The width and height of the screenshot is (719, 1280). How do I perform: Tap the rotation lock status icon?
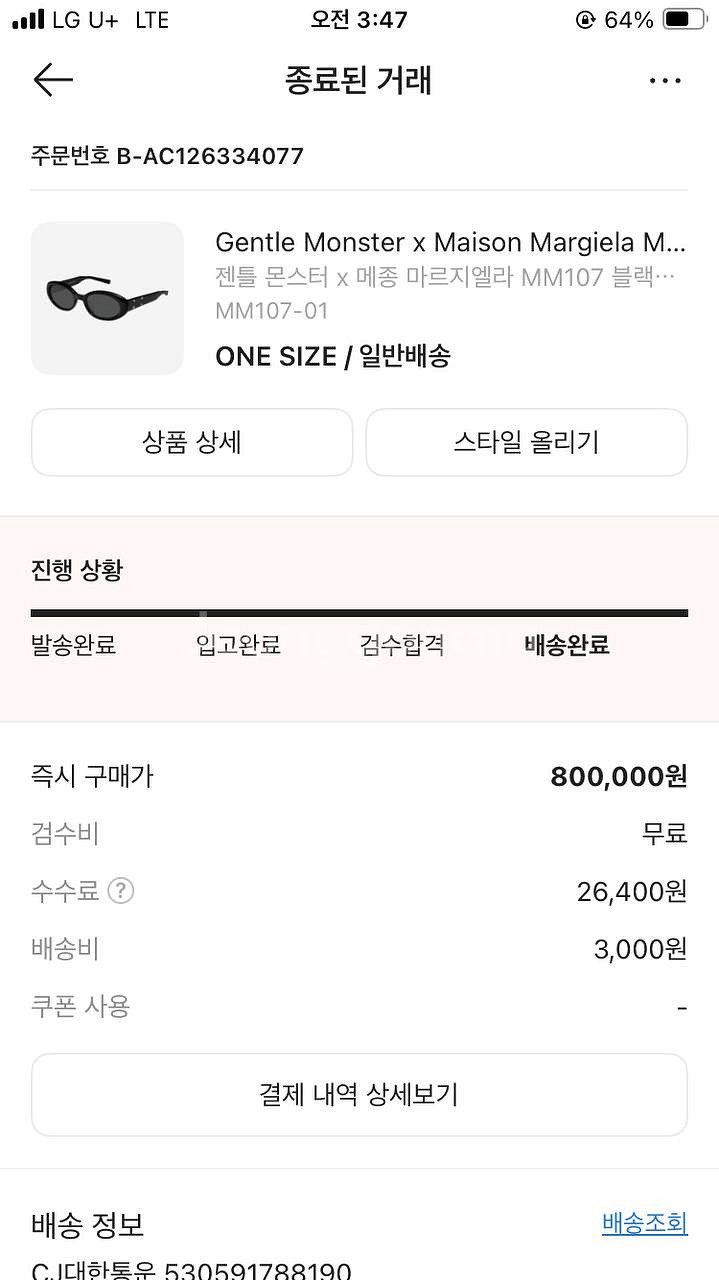tap(585, 20)
